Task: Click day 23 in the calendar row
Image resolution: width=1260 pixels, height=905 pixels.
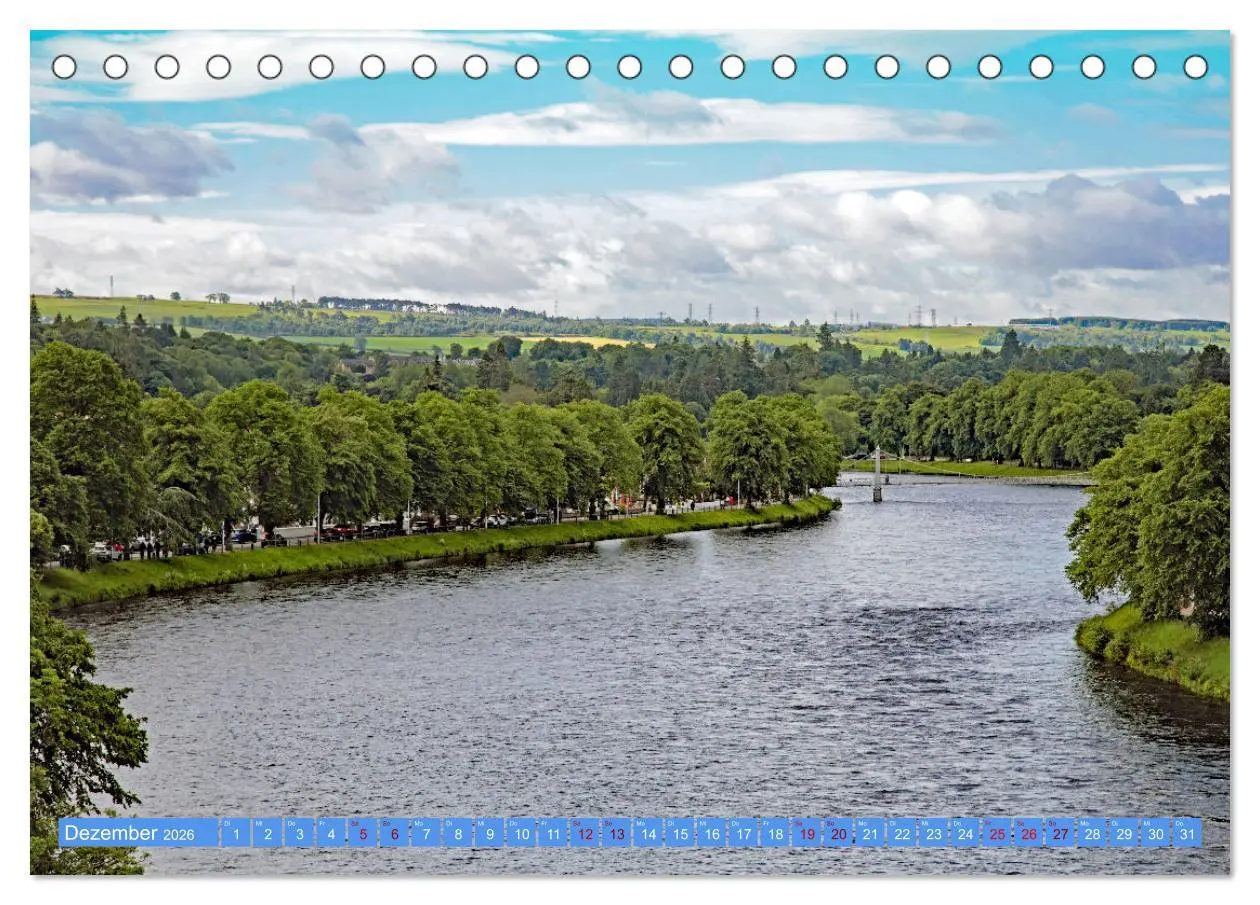Action: [935, 833]
